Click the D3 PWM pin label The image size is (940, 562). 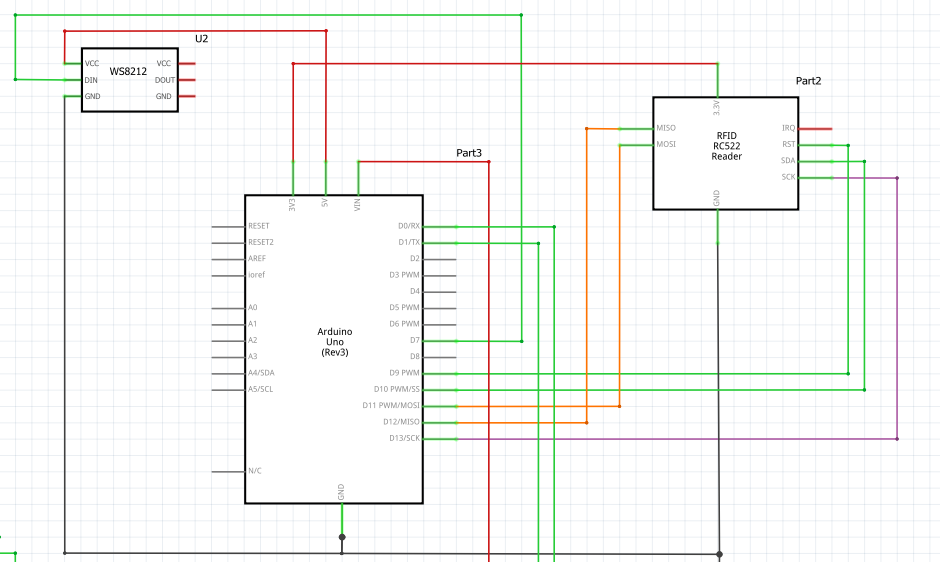pyautogui.click(x=405, y=275)
